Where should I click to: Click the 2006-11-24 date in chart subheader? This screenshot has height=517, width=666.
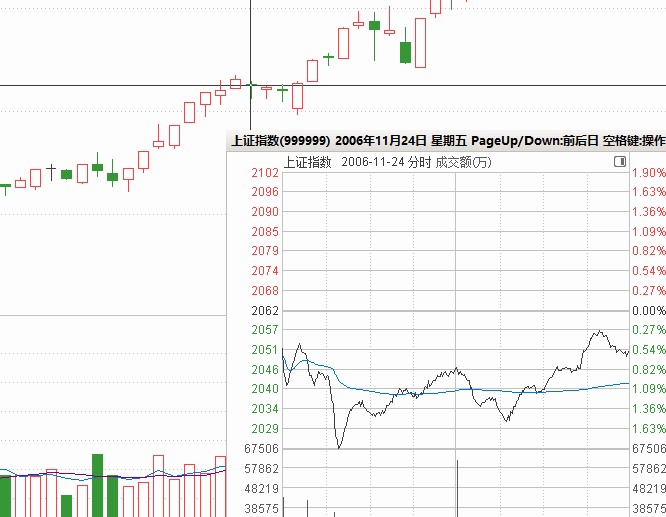[x=371, y=162]
